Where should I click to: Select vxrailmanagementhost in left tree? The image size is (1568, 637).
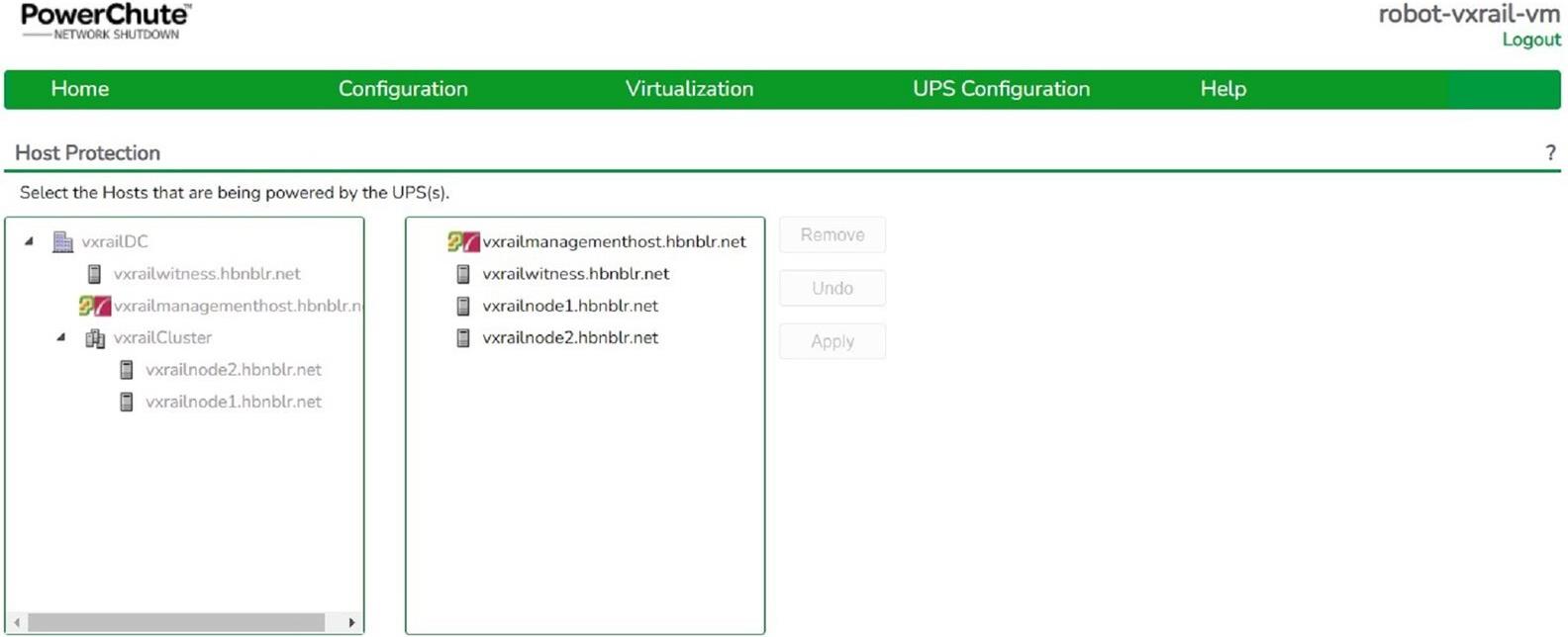238,306
